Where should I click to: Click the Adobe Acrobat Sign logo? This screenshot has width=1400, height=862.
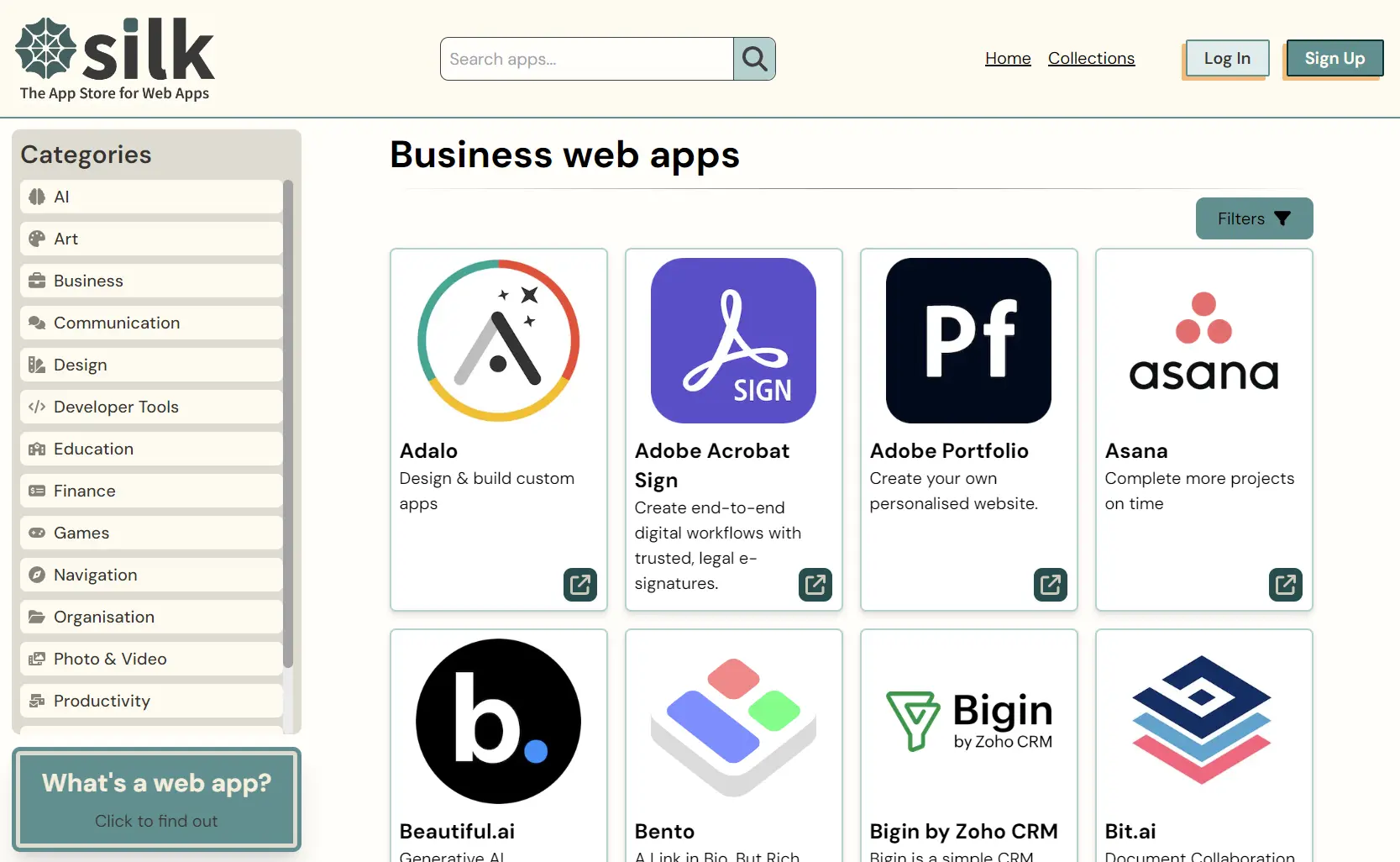[x=734, y=340]
